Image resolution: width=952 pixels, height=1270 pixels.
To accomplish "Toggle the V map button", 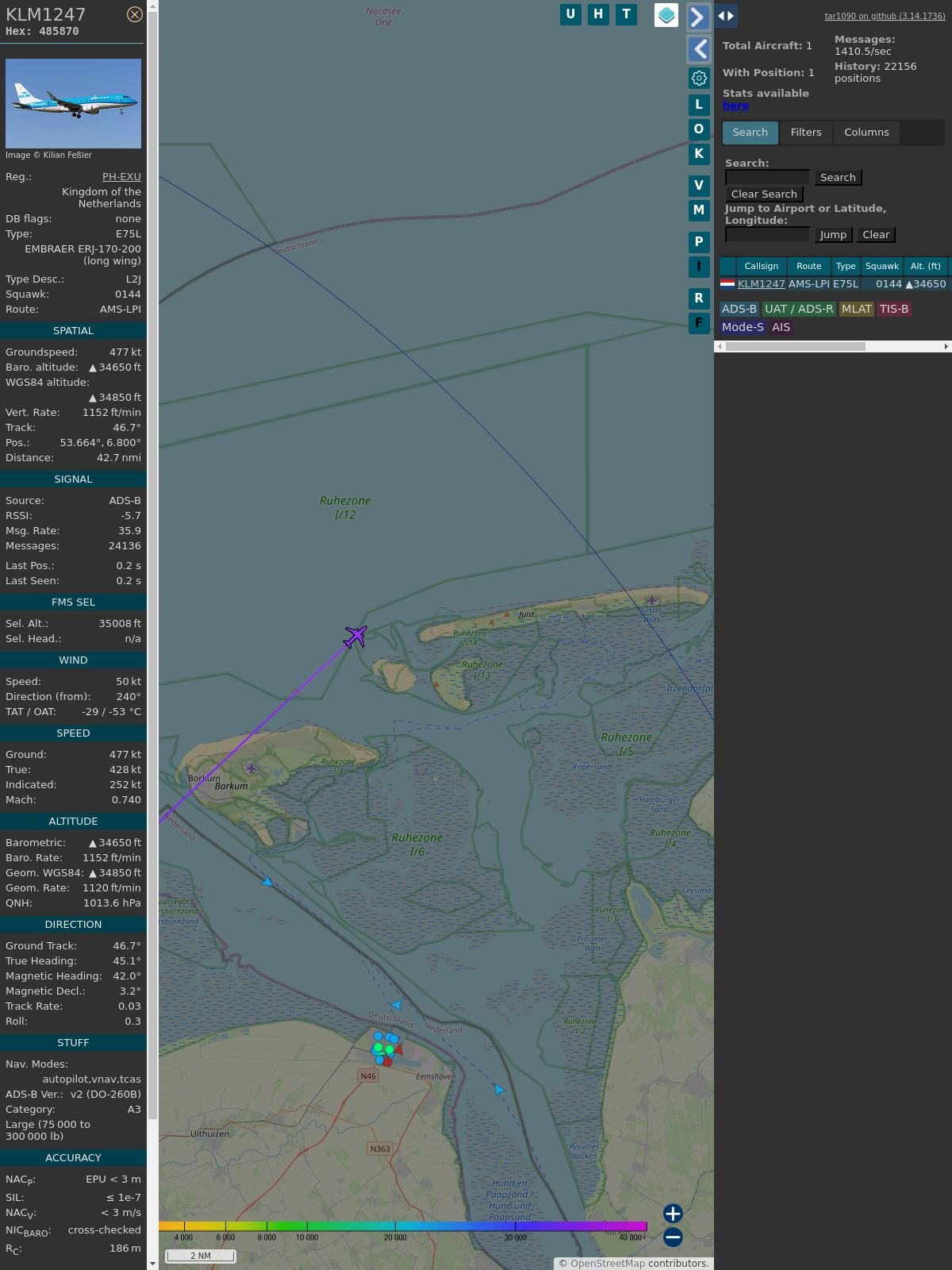I will tap(699, 186).
